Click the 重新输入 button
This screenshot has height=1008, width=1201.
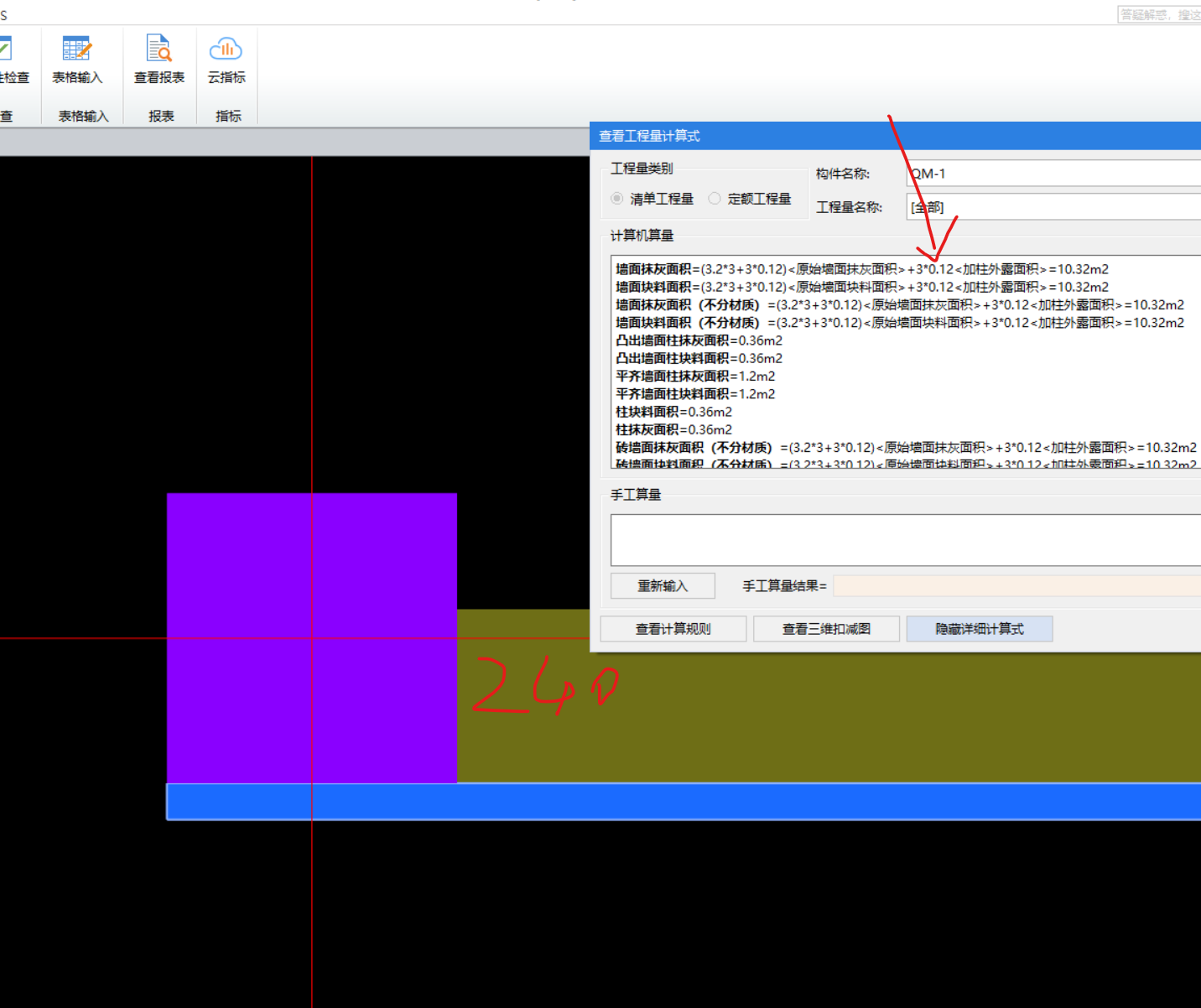663,585
